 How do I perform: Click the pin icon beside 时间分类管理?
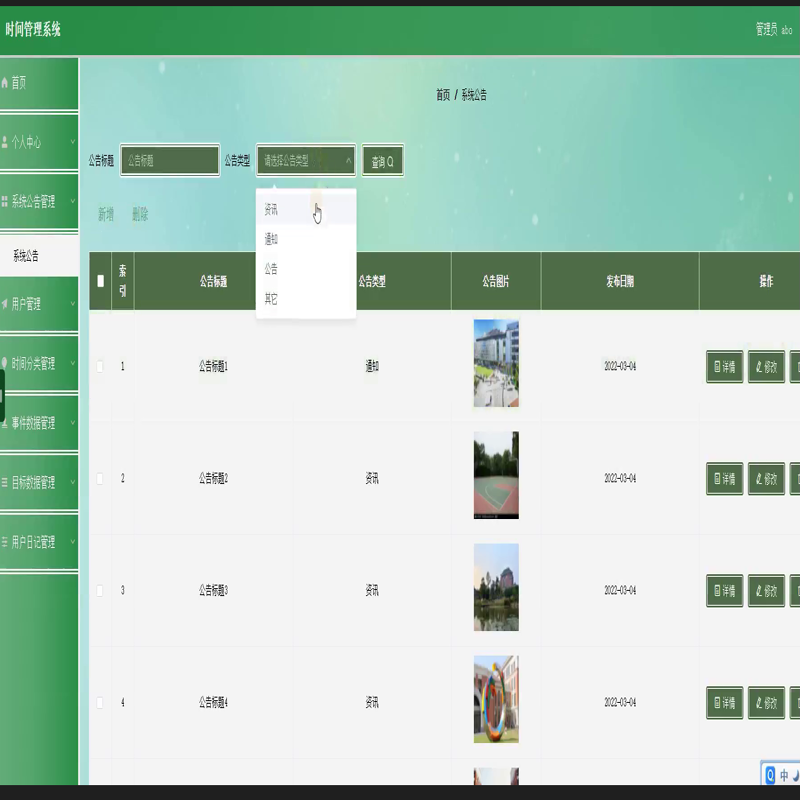[5, 363]
